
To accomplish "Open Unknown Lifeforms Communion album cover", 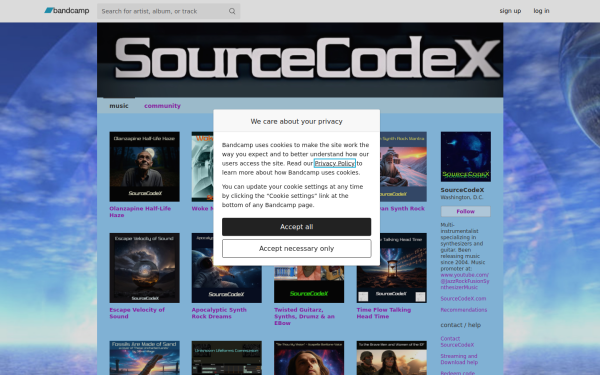I will tap(227, 358).
